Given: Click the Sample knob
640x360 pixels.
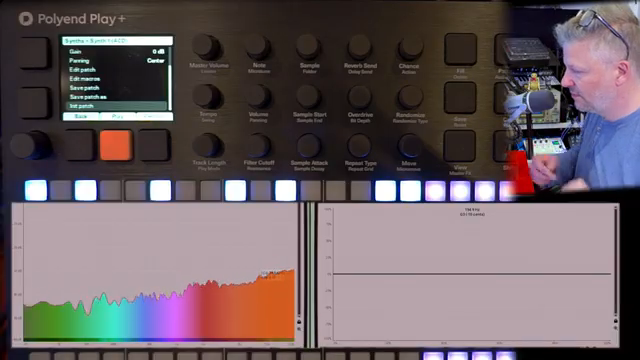Looking at the screenshot, I should [x=309, y=47].
